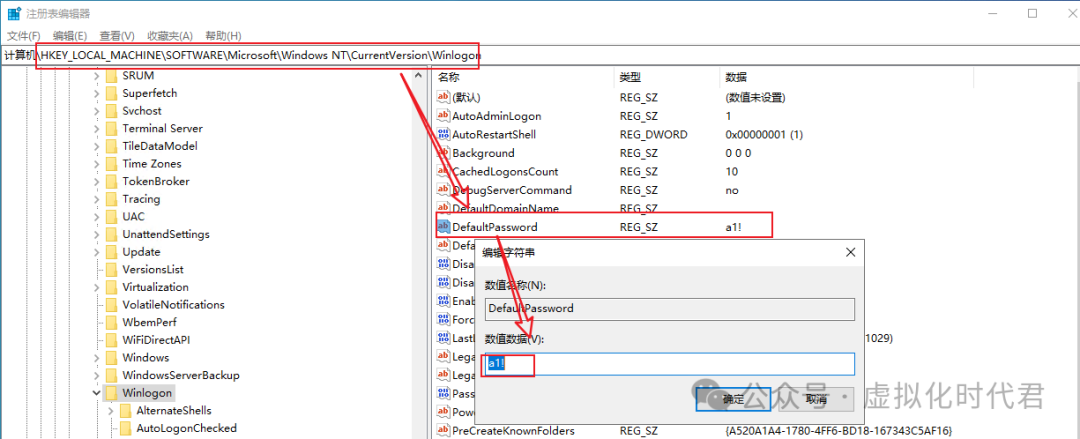Select the AutoLogonChecked folder icon
This screenshot has width=1080, height=439.
pyautogui.click(x=125, y=429)
